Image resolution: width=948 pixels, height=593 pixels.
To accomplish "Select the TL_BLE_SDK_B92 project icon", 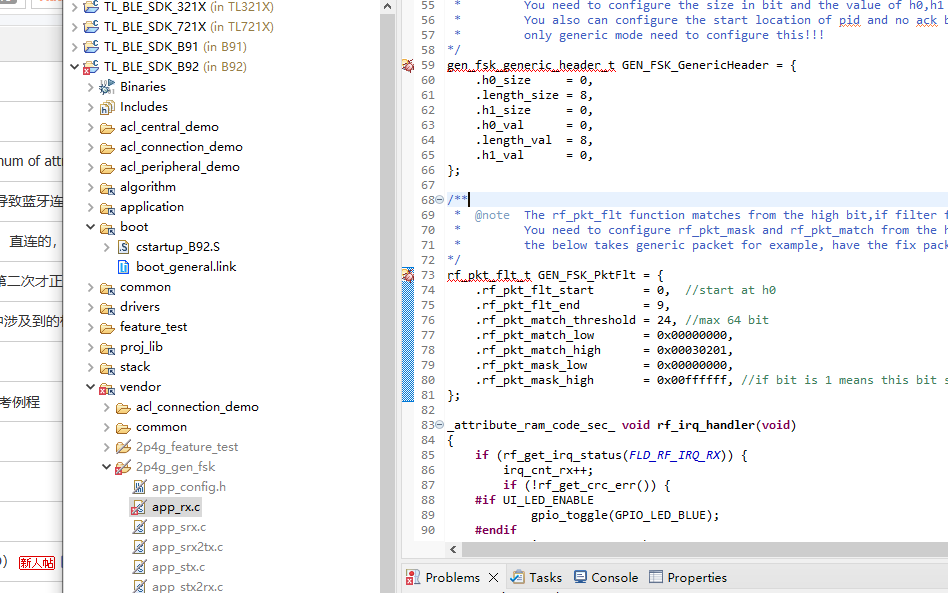I will 91,67.
